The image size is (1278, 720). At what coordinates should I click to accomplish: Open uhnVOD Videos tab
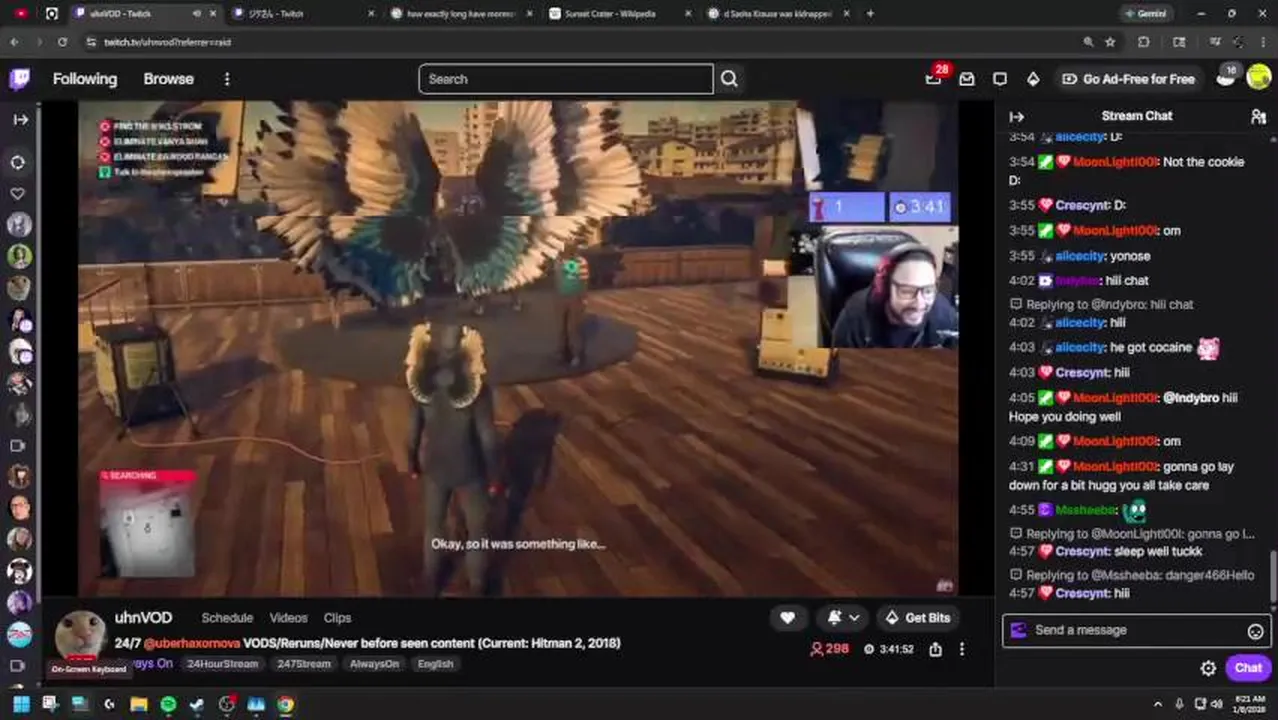[288, 618]
